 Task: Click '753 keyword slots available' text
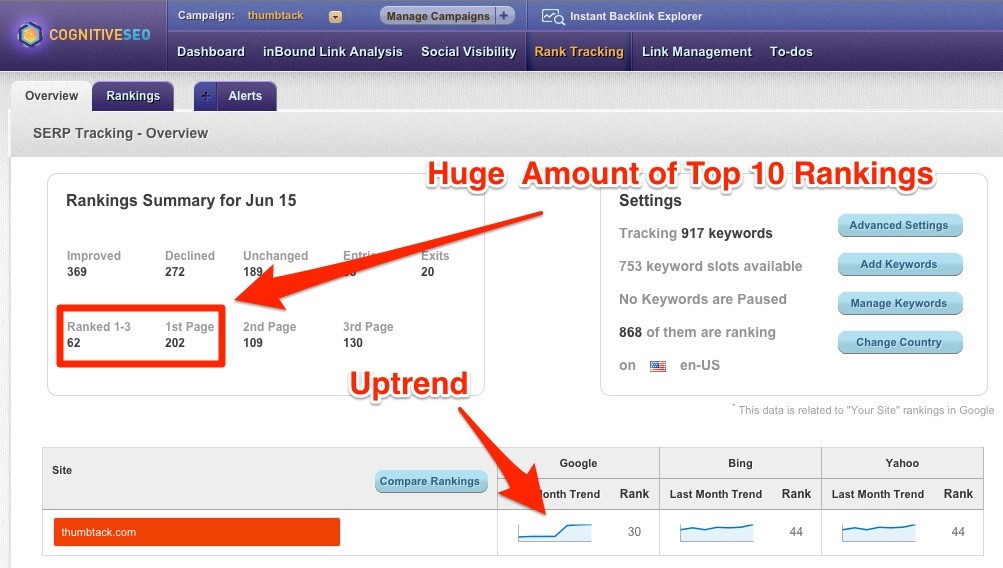pos(710,266)
